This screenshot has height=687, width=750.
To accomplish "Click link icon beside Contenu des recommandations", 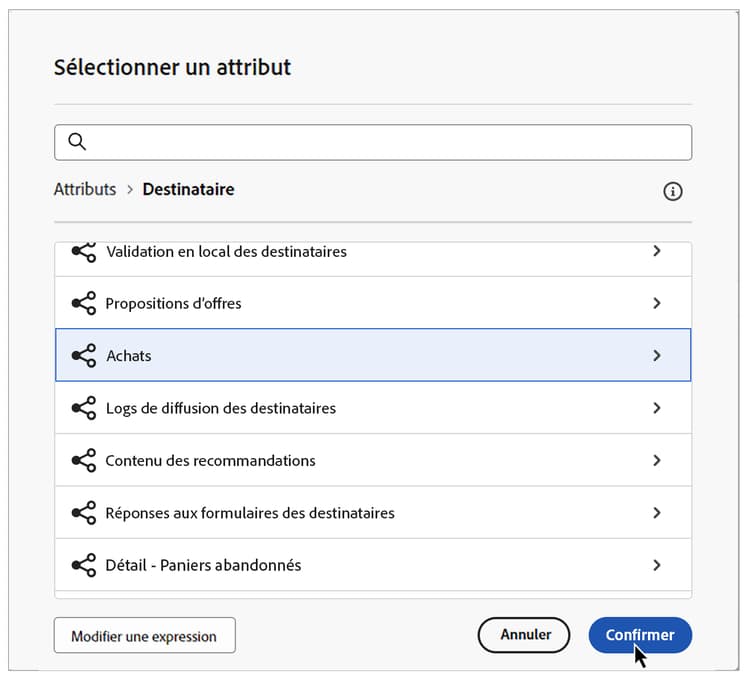I will (x=84, y=460).
